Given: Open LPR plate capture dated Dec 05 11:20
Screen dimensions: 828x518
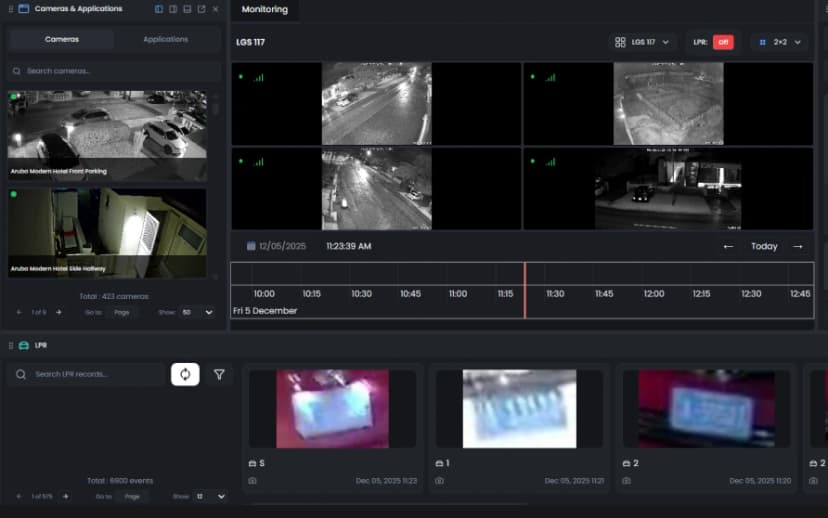Looking at the screenshot, I should point(707,409).
